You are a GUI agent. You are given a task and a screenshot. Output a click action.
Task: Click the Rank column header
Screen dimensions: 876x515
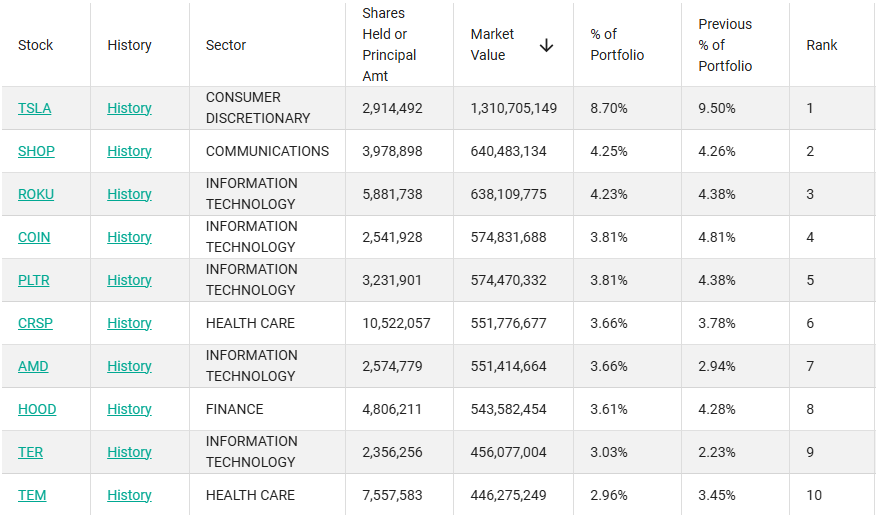click(x=822, y=45)
